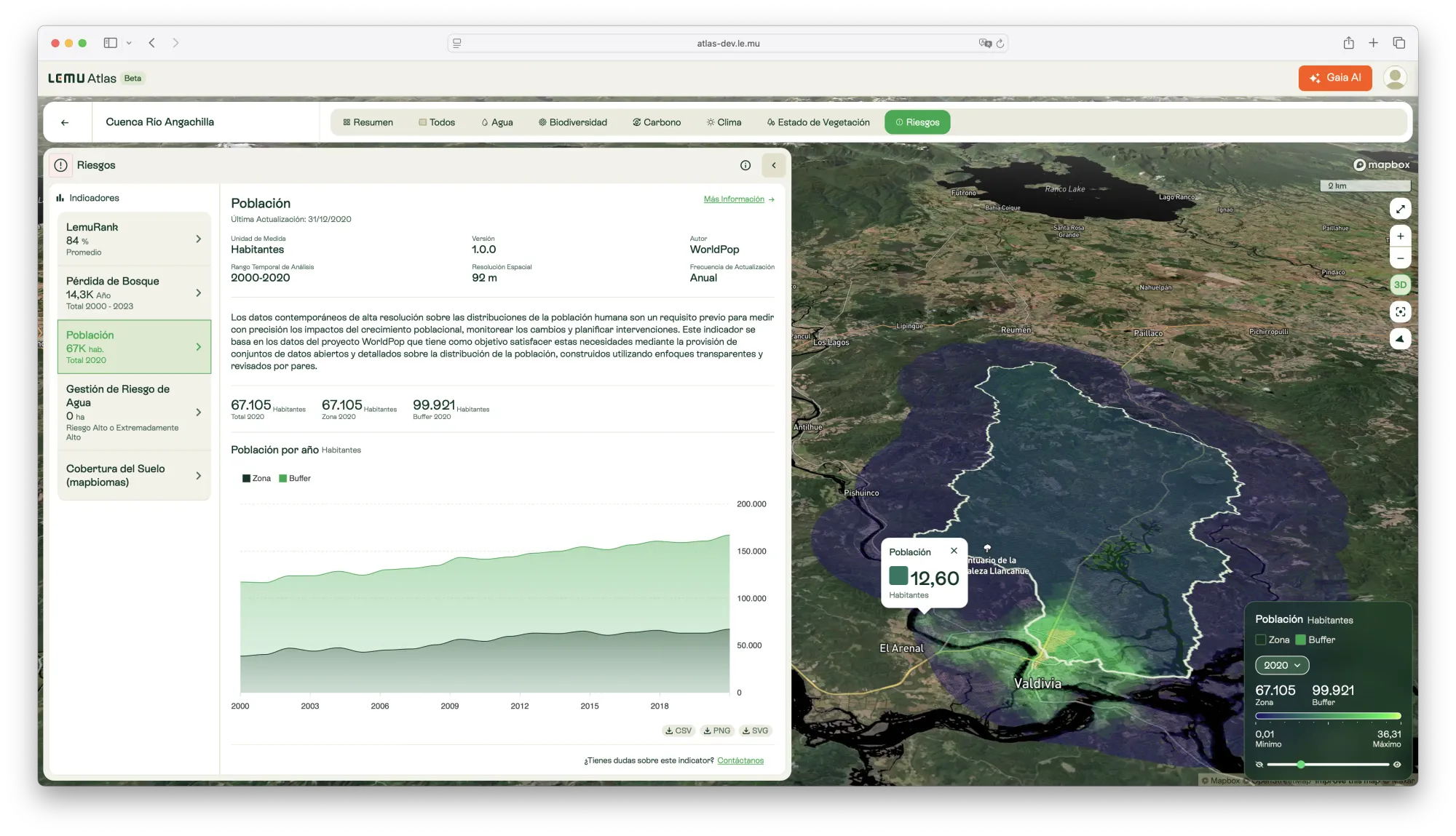Collapse the Riesgos panel with the chevron
This screenshot has width=1456, height=836.
coord(774,165)
